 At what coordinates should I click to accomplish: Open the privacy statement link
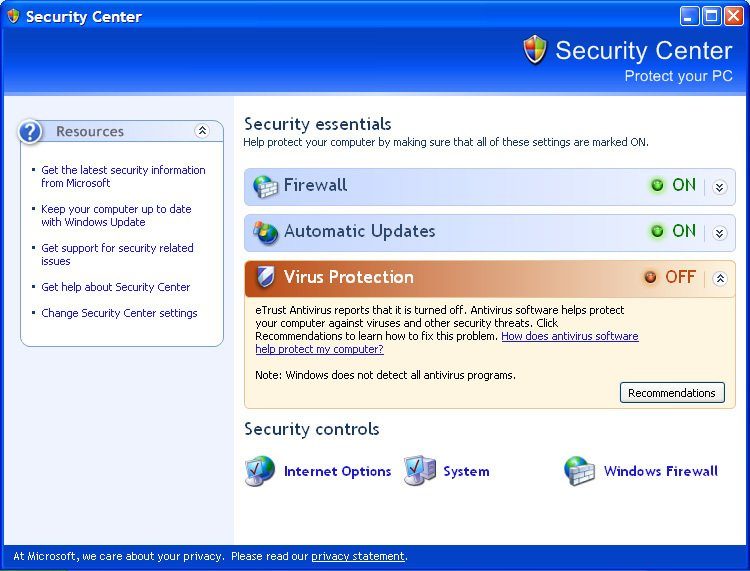[358, 556]
